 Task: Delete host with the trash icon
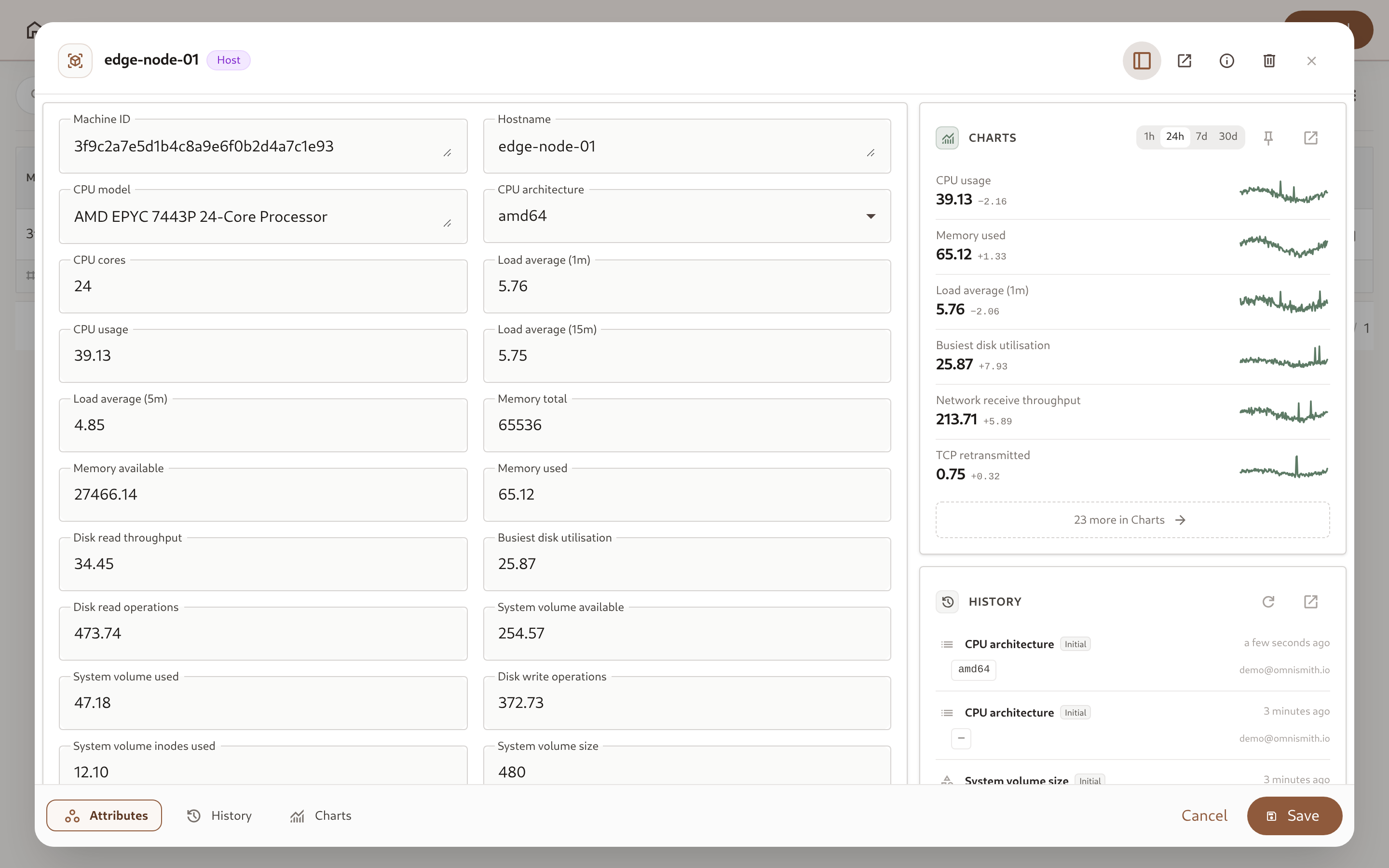coord(1269,60)
